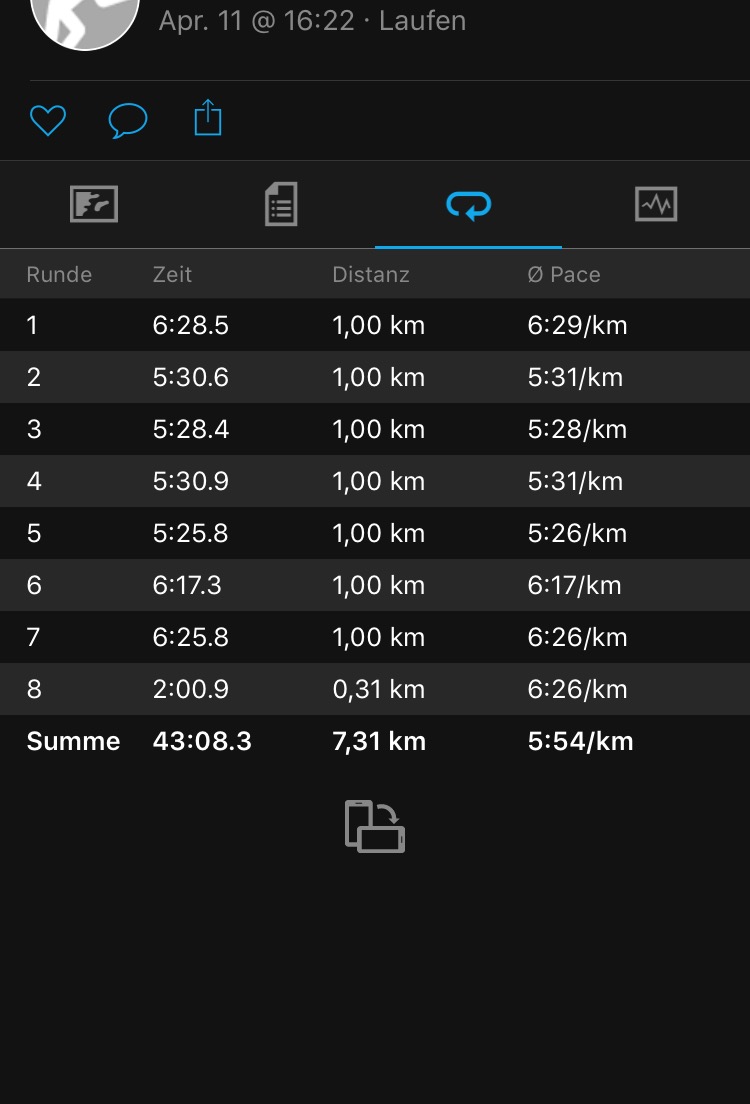
Task: Open comments via speech bubble icon
Action: click(128, 121)
